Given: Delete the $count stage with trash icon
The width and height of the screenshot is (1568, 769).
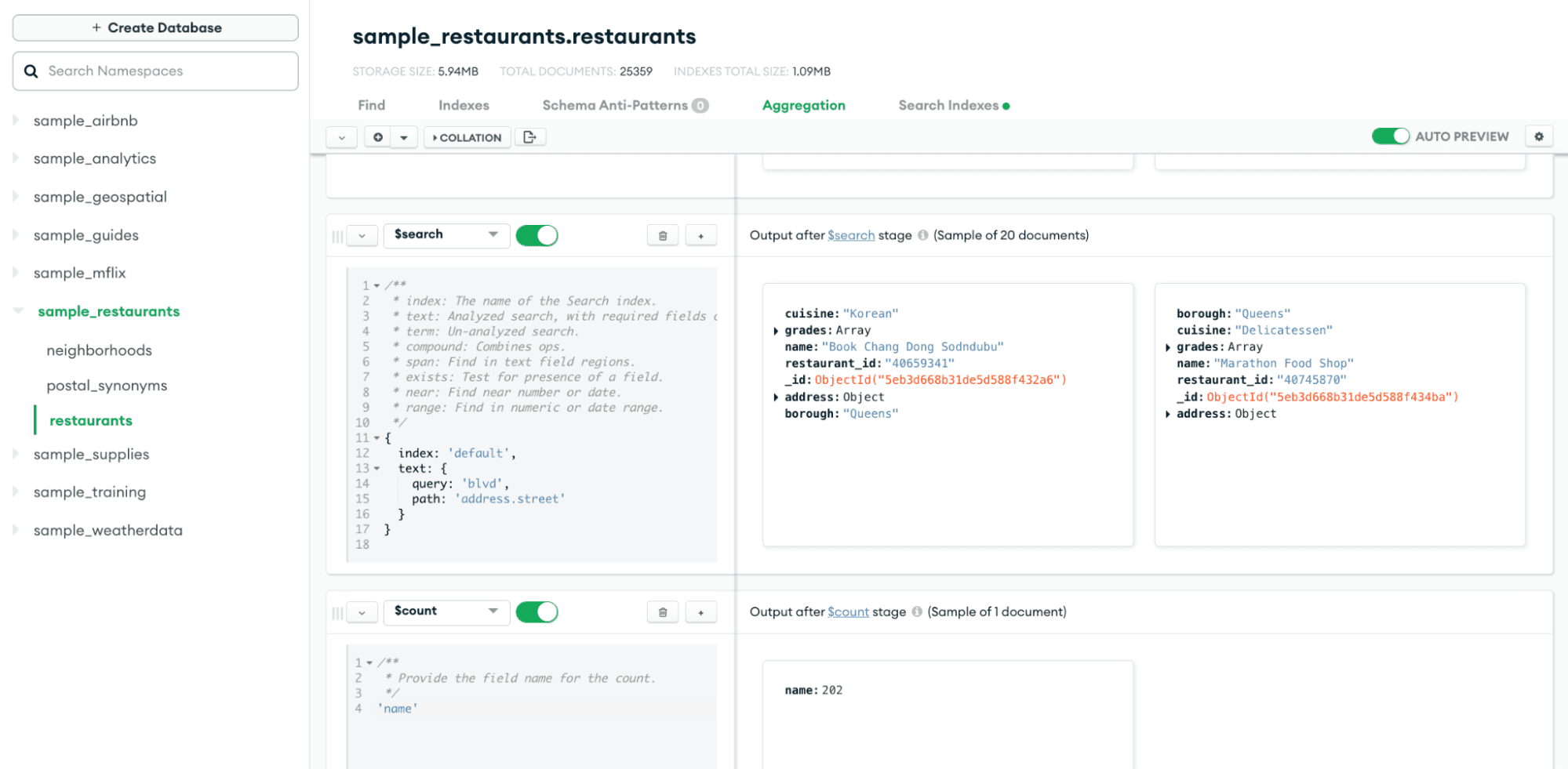Looking at the screenshot, I should [x=662, y=612].
